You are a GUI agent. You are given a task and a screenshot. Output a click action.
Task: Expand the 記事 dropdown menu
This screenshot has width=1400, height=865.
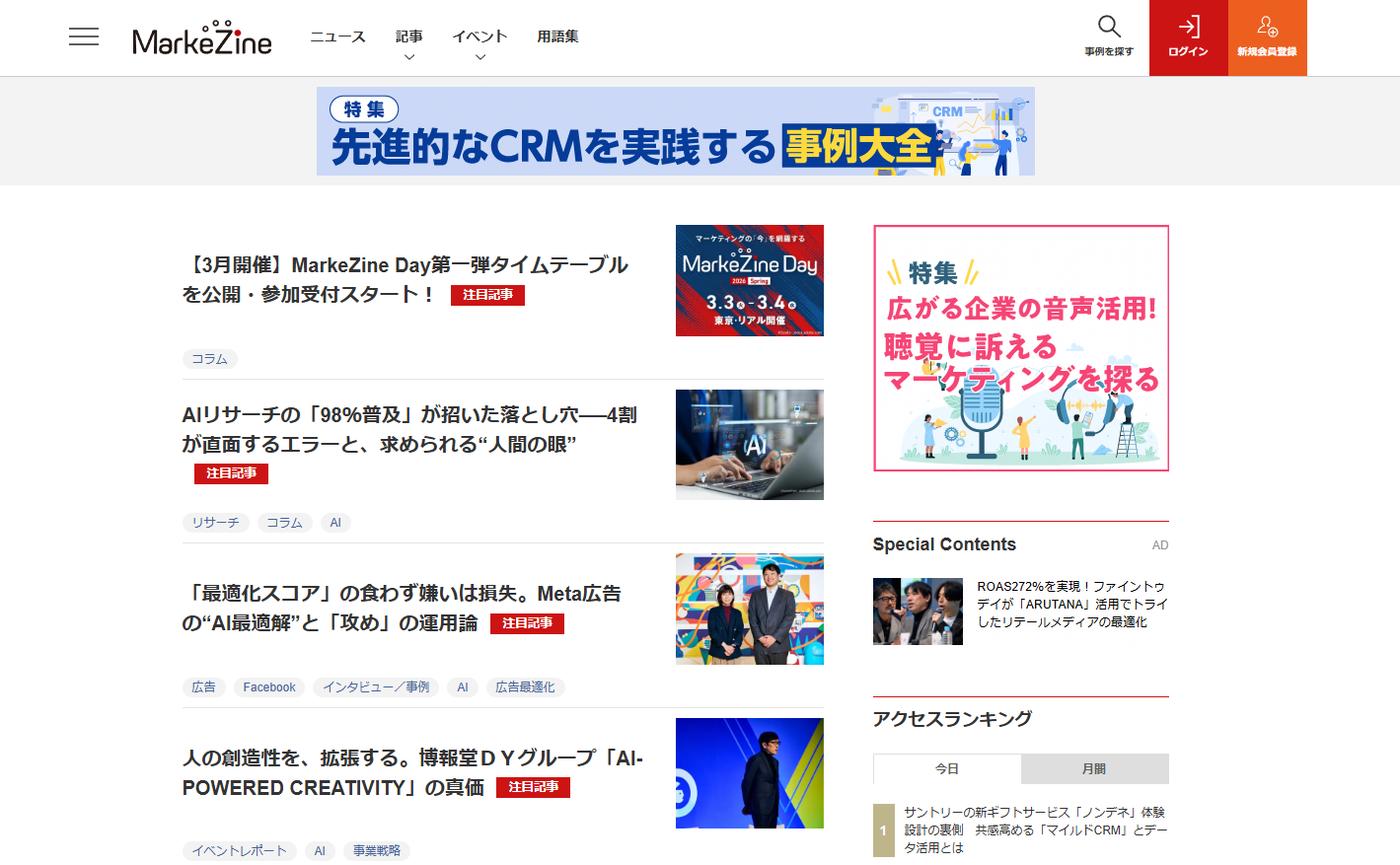[408, 43]
